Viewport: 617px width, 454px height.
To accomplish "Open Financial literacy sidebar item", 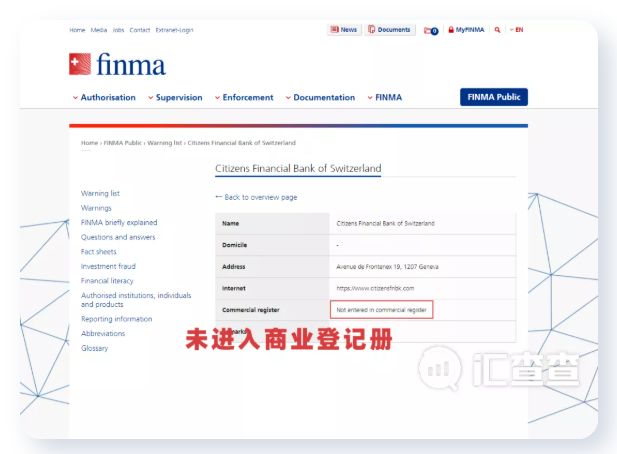I will coord(107,281).
